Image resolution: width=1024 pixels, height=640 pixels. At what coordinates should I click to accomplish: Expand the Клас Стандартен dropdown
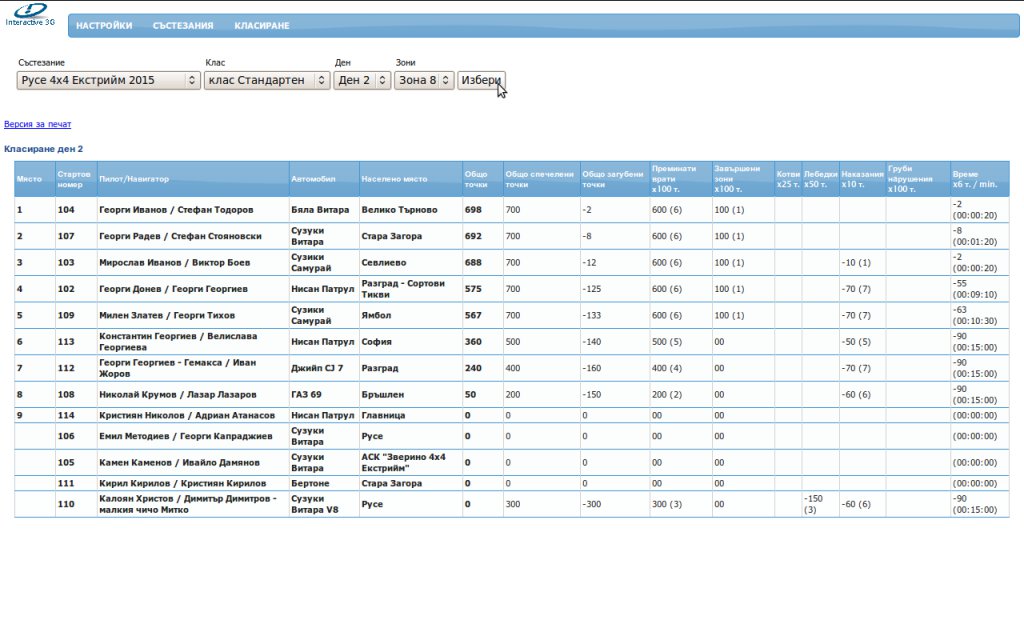pyautogui.click(x=267, y=80)
